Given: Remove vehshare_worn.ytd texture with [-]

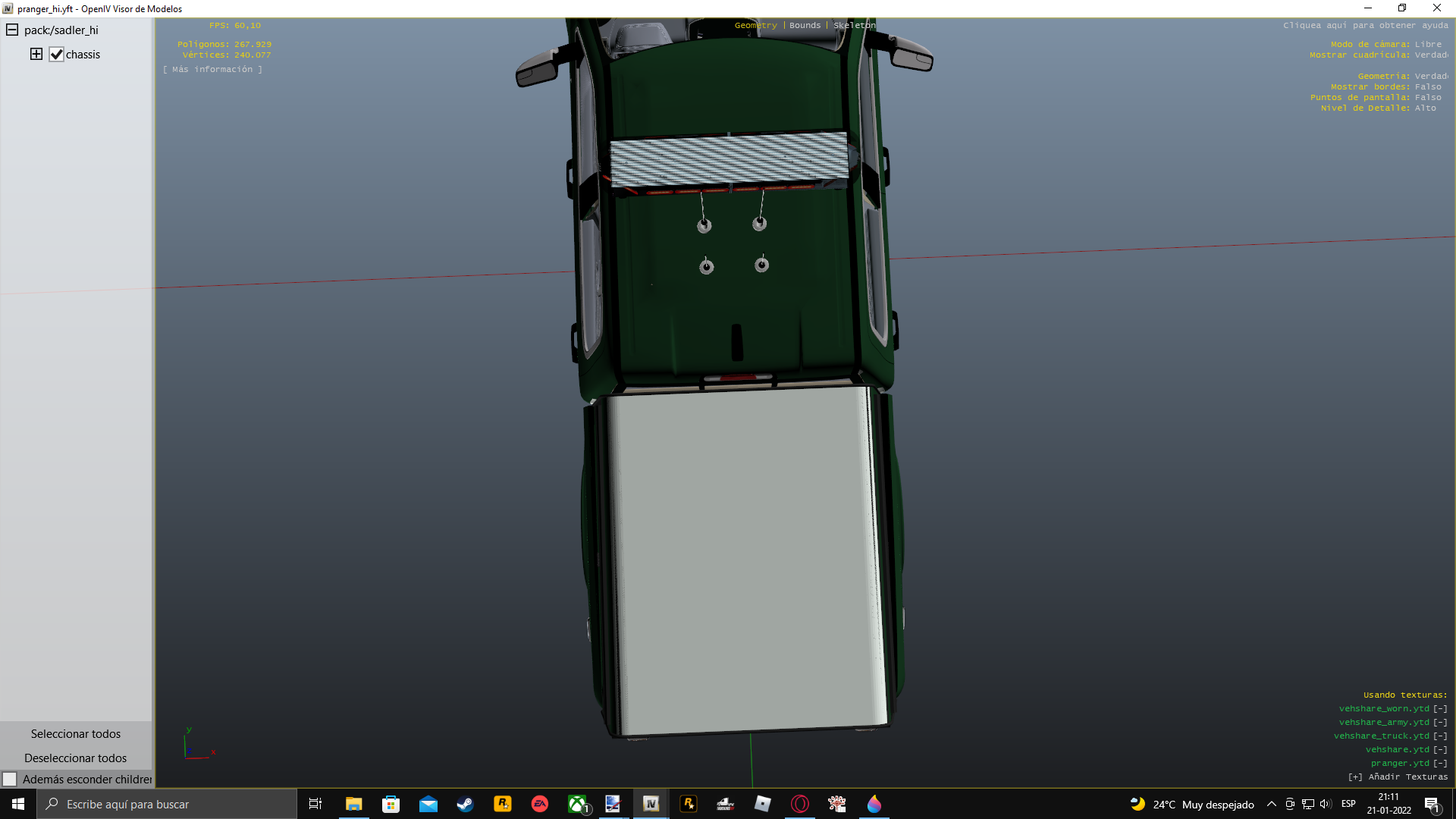Looking at the screenshot, I should 1440,708.
